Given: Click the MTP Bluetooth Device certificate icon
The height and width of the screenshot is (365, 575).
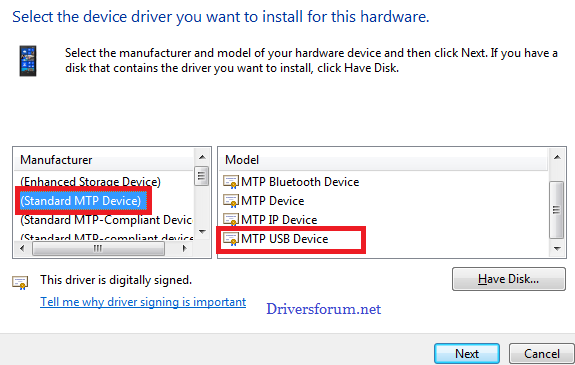Looking at the screenshot, I should [231, 182].
